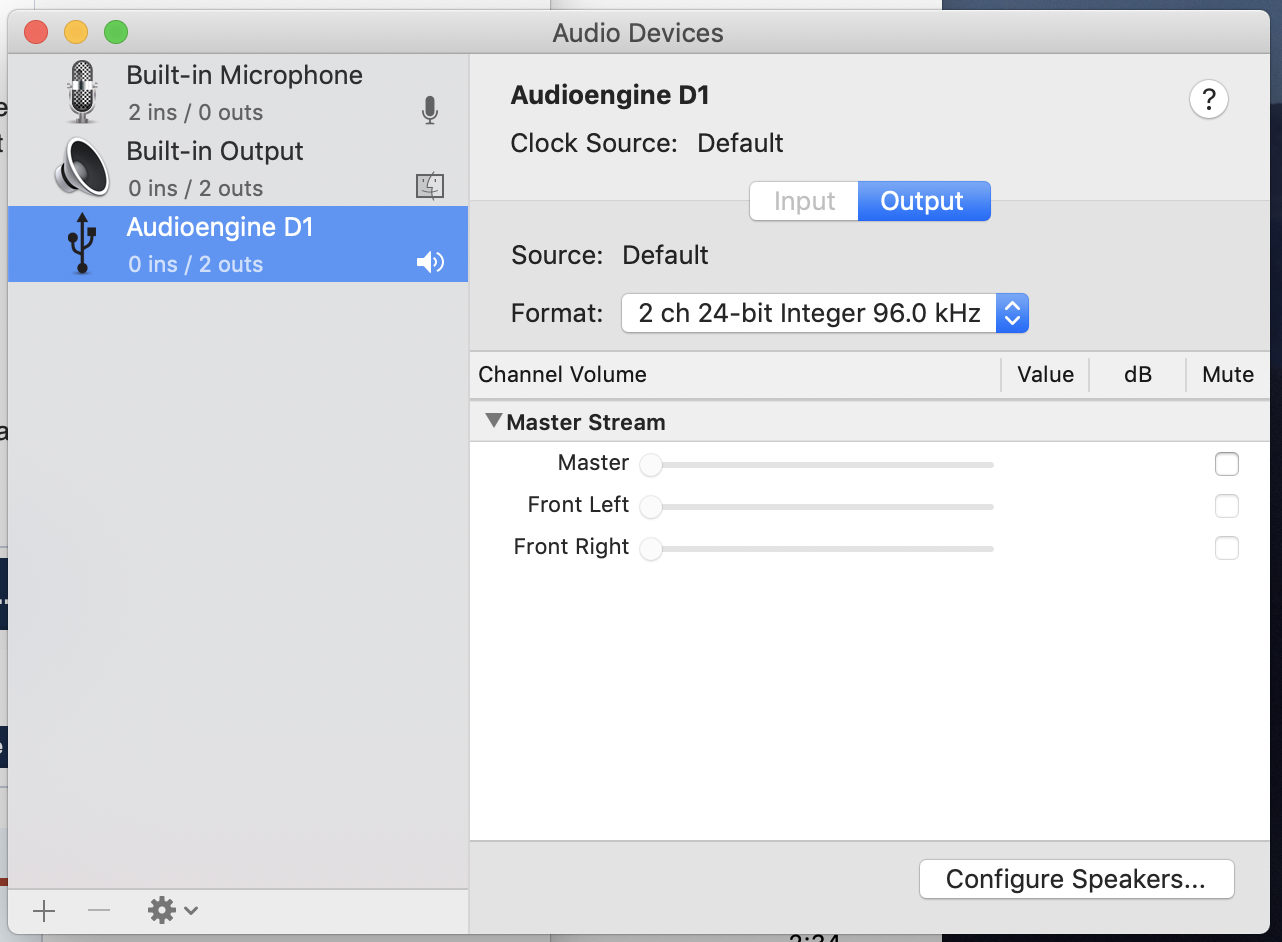Toggle the Front Right mute checkbox
Screen dimensions: 1282x942
click(1226, 548)
